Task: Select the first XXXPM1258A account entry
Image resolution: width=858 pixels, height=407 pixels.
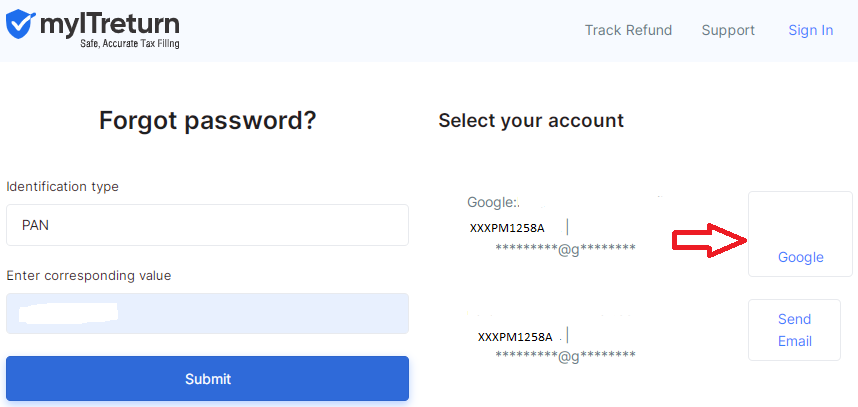Action: click(507, 228)
